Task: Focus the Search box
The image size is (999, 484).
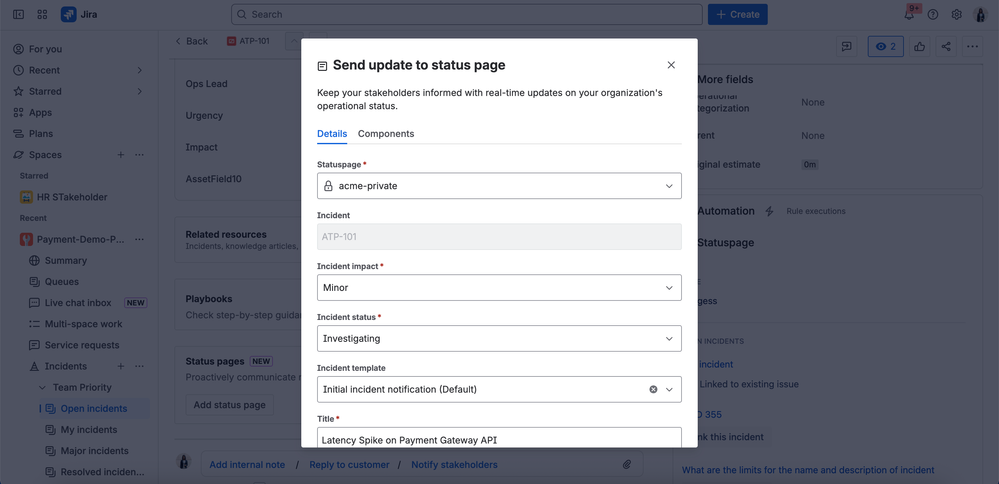Action: point(467,14)
